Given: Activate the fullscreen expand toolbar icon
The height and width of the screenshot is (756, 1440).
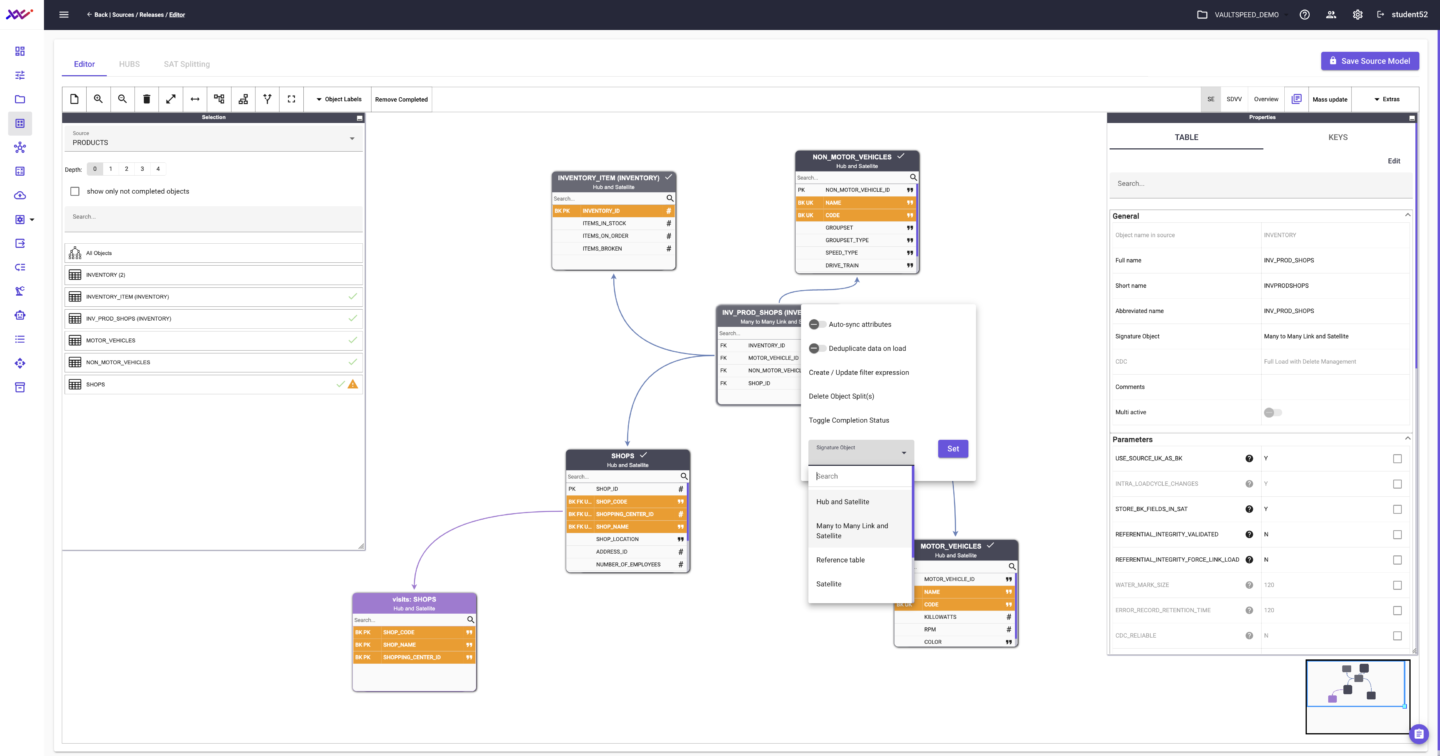Looking at the screenshot, I should [x=290, y=99].
